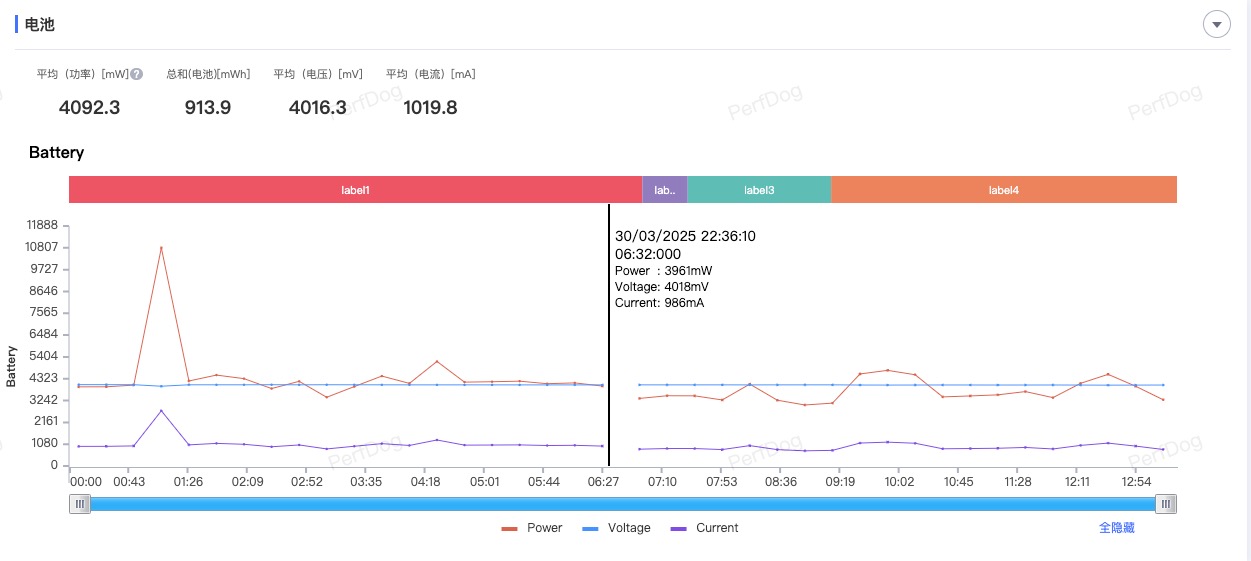Screen dimensions: 1251x561
Task: Click the 06:27 label on the time axis
Action: (602, 482)
